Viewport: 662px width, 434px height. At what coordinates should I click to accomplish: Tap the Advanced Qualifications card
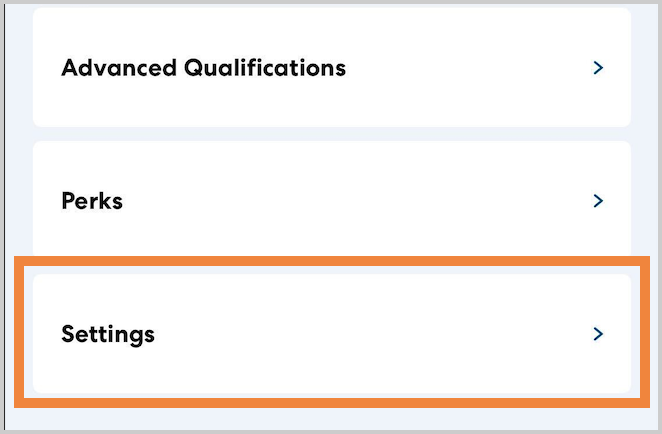click(331, 68)
